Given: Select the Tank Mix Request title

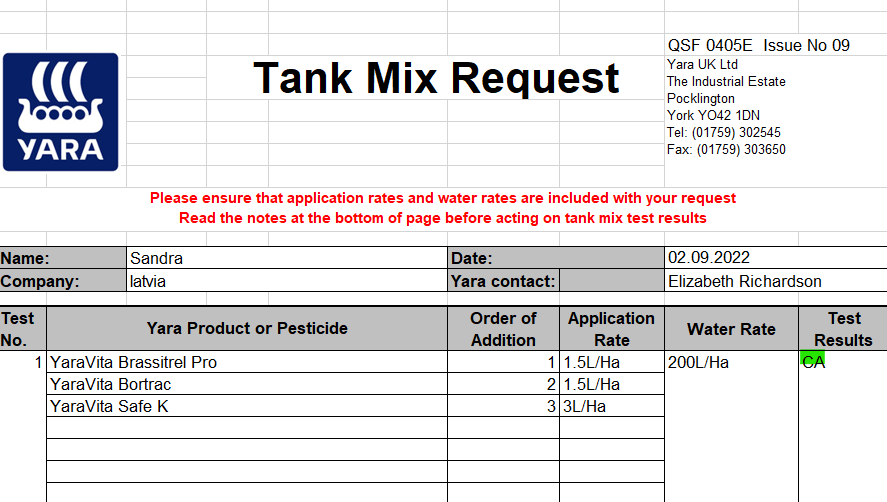Looking at the screenshot, I should pyautogui.click(x=436, y=78).
